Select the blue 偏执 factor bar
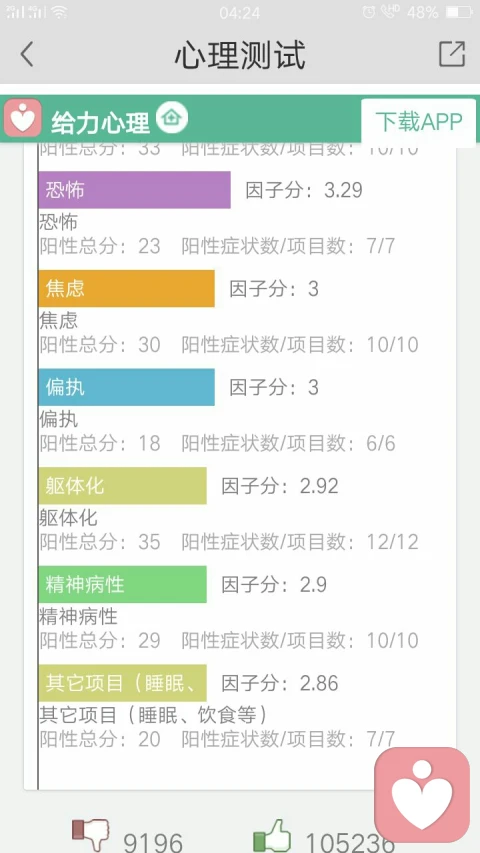 [x=126, y=387]
